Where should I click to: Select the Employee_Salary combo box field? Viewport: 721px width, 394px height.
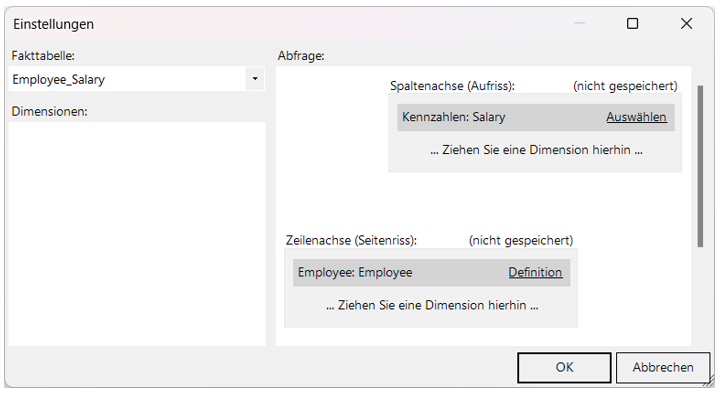point(137,79)
